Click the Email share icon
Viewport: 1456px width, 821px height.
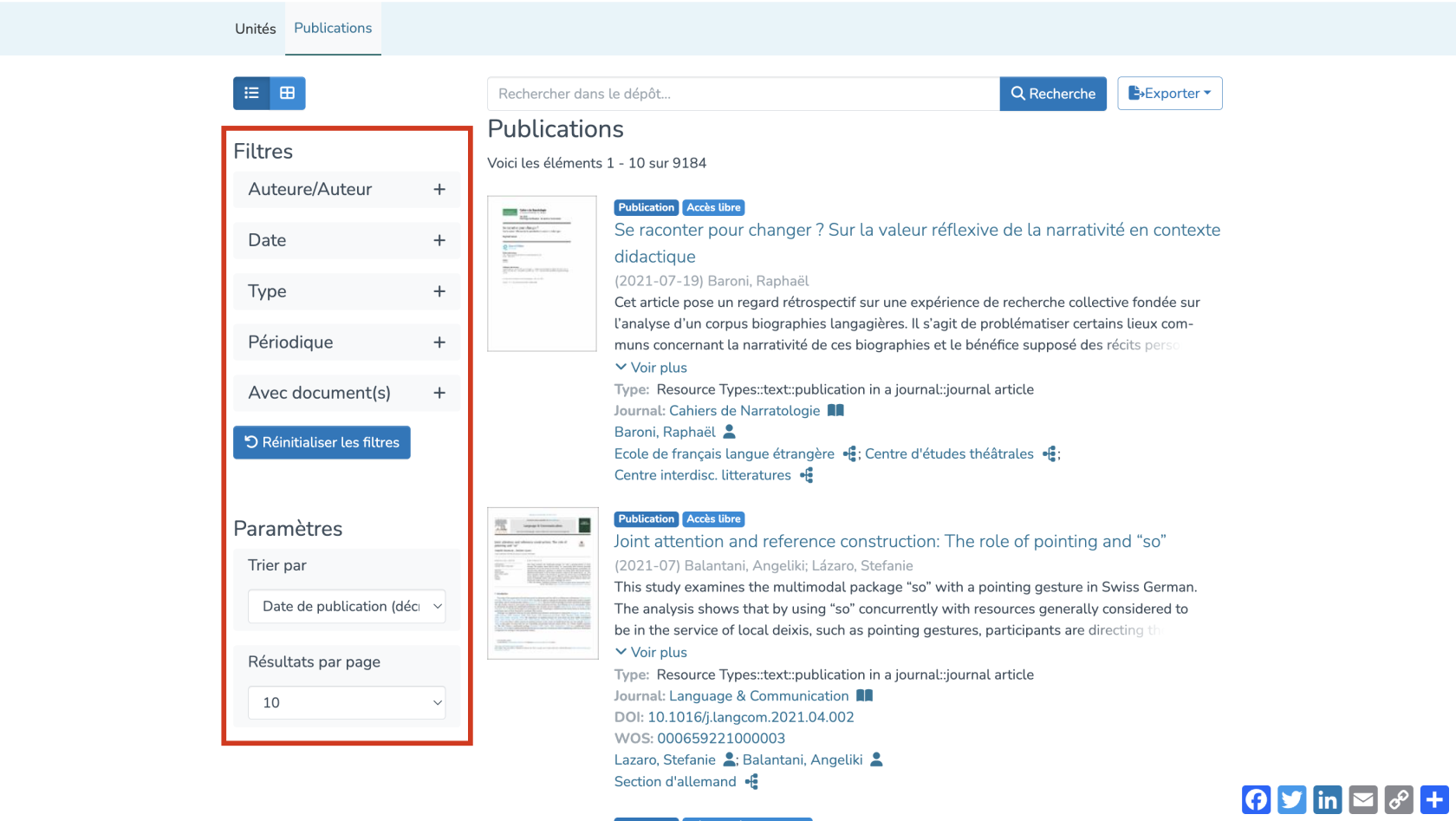point(1363,799)
